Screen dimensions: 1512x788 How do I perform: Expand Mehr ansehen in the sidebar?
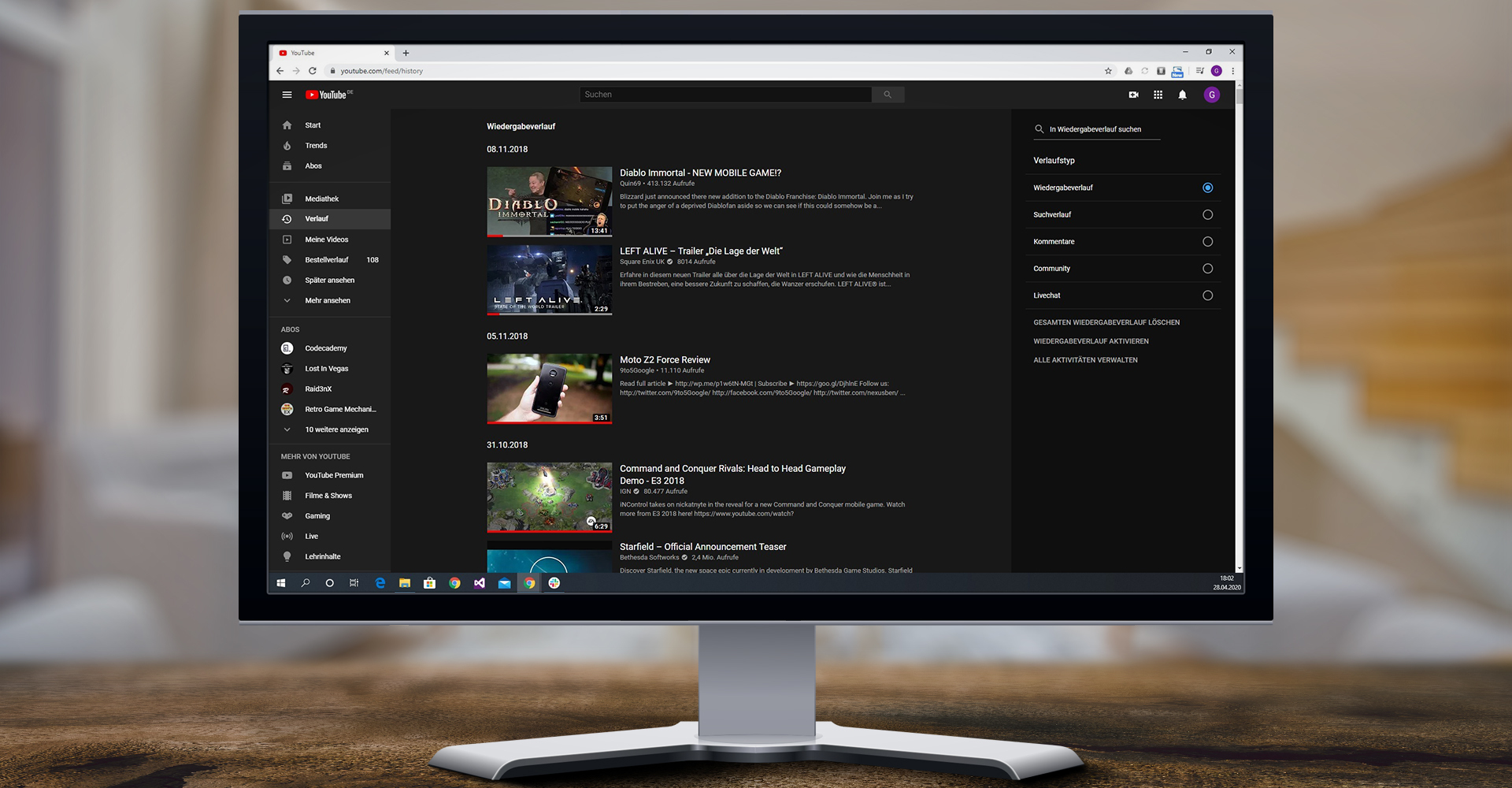(x=330, y=301)
